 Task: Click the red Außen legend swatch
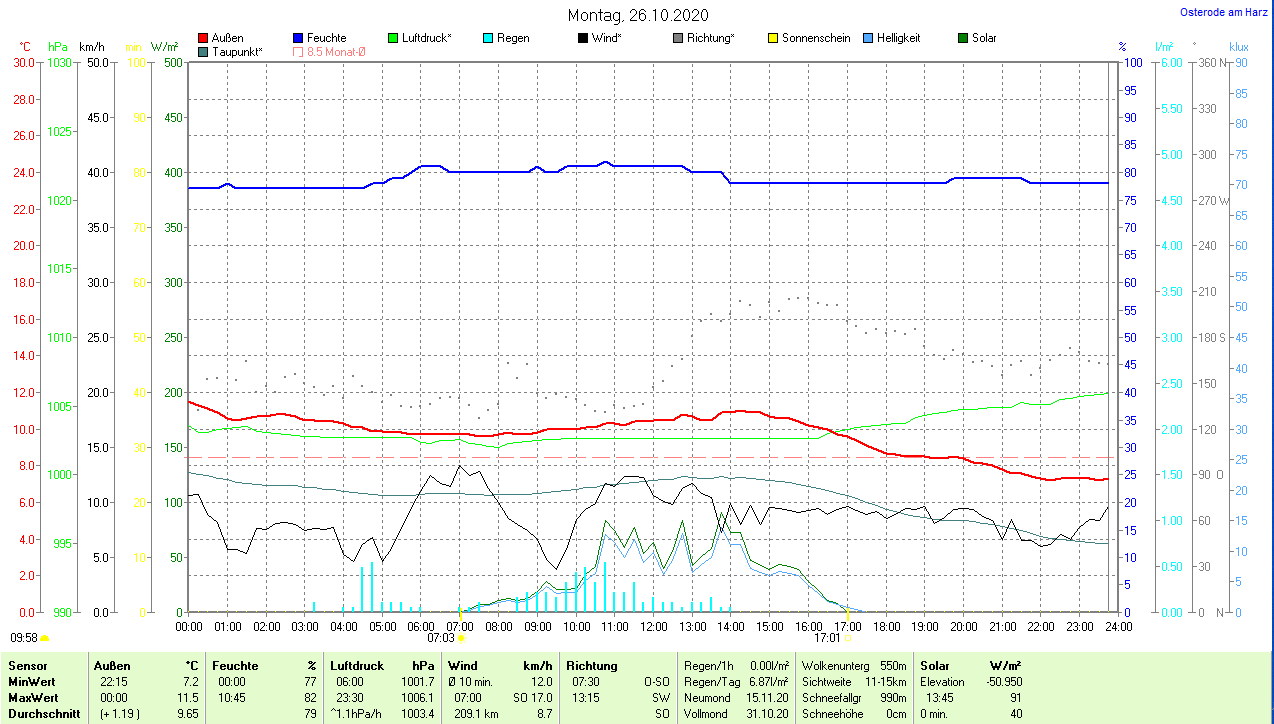click(x=204, y=38)
